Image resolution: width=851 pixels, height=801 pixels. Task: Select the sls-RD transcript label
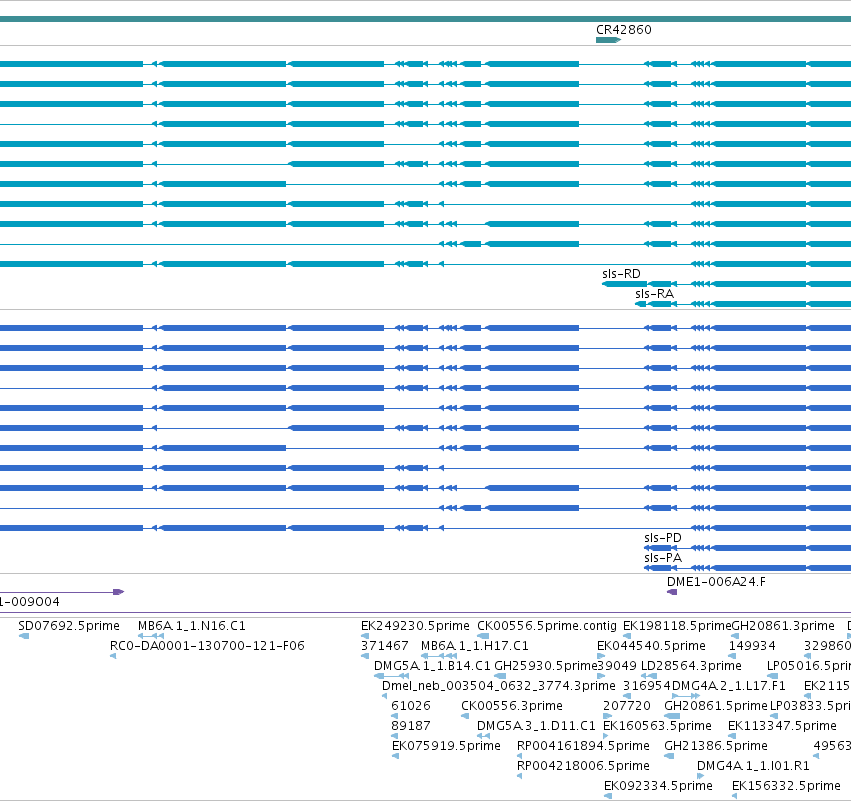point(621,274)
